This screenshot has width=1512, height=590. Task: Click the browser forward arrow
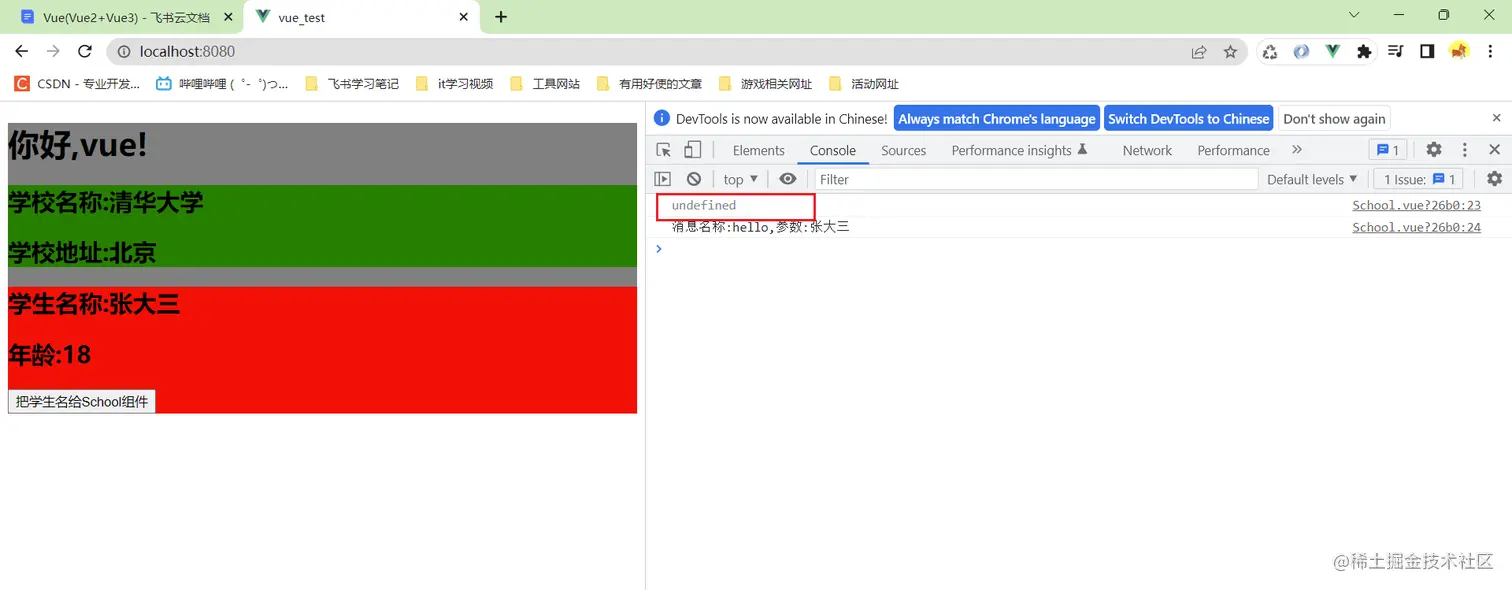(x=53, y=51)
